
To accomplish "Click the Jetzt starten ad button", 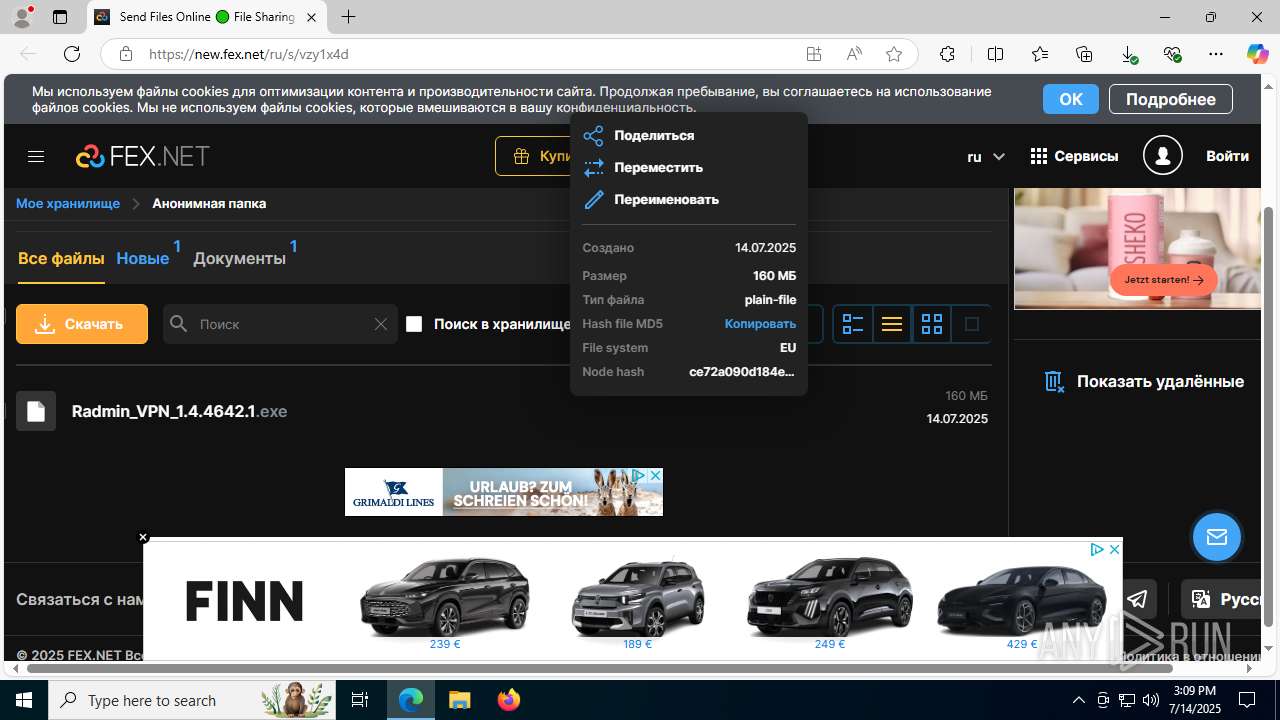I will coord(1163,280).
